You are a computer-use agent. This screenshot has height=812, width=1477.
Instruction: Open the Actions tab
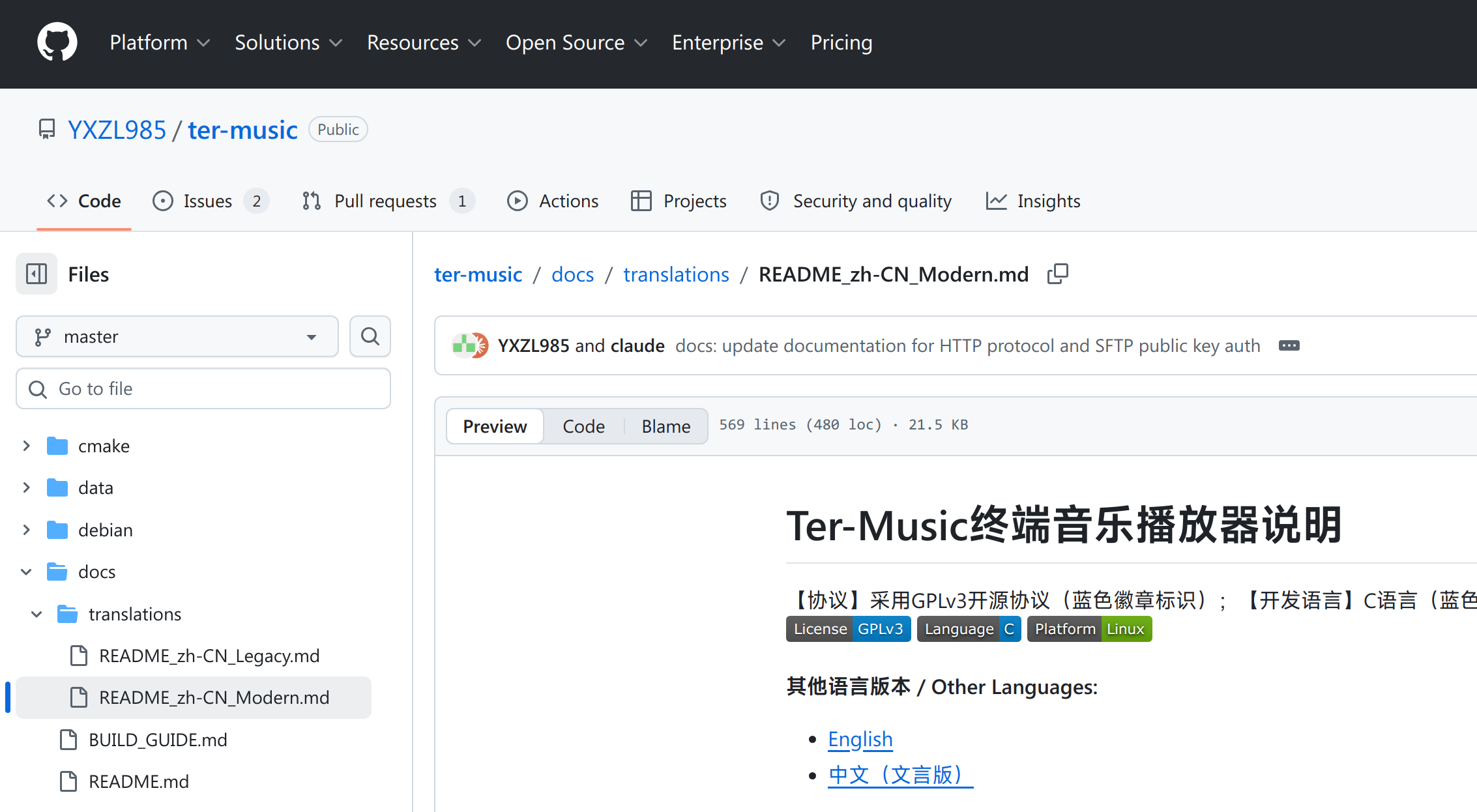(553, 201)
